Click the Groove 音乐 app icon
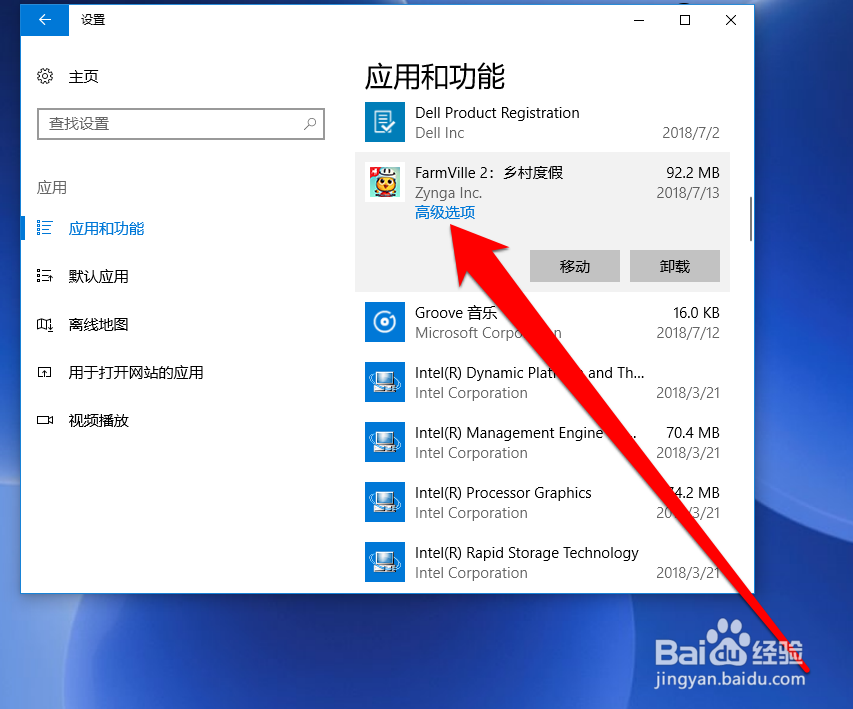853x709 pixels. click(x=385, y=322)
